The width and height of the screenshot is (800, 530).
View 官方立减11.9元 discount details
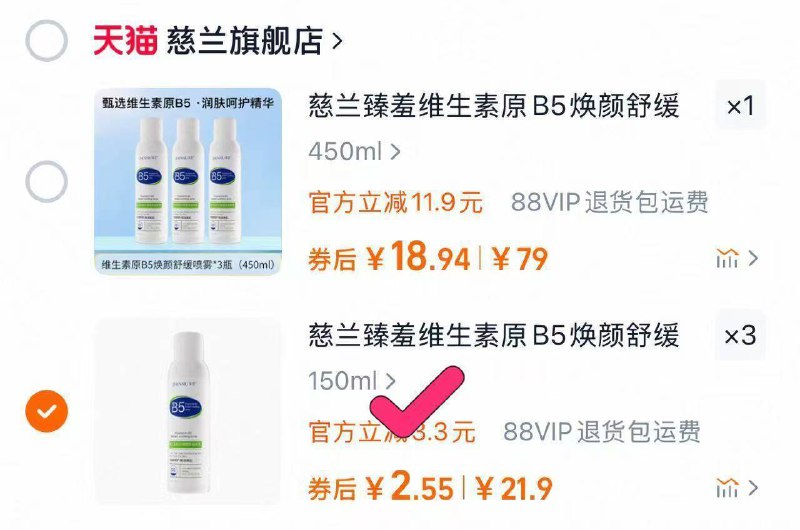click(x=395, y=203)
